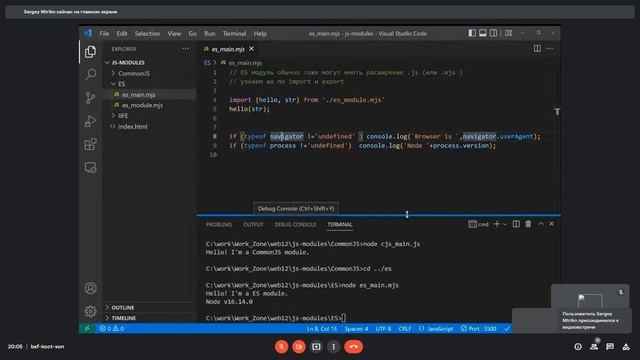Expand the CommonJS folder
Viewport: 640px width, 360px height.
coord(134,73)
